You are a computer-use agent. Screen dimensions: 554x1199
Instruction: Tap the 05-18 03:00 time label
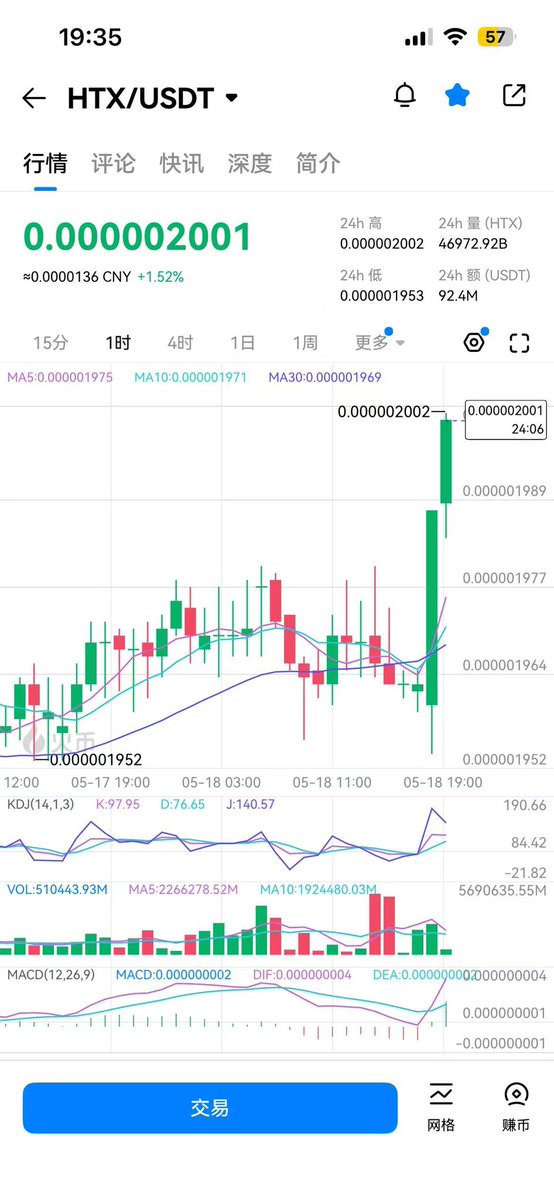point(221,783)
